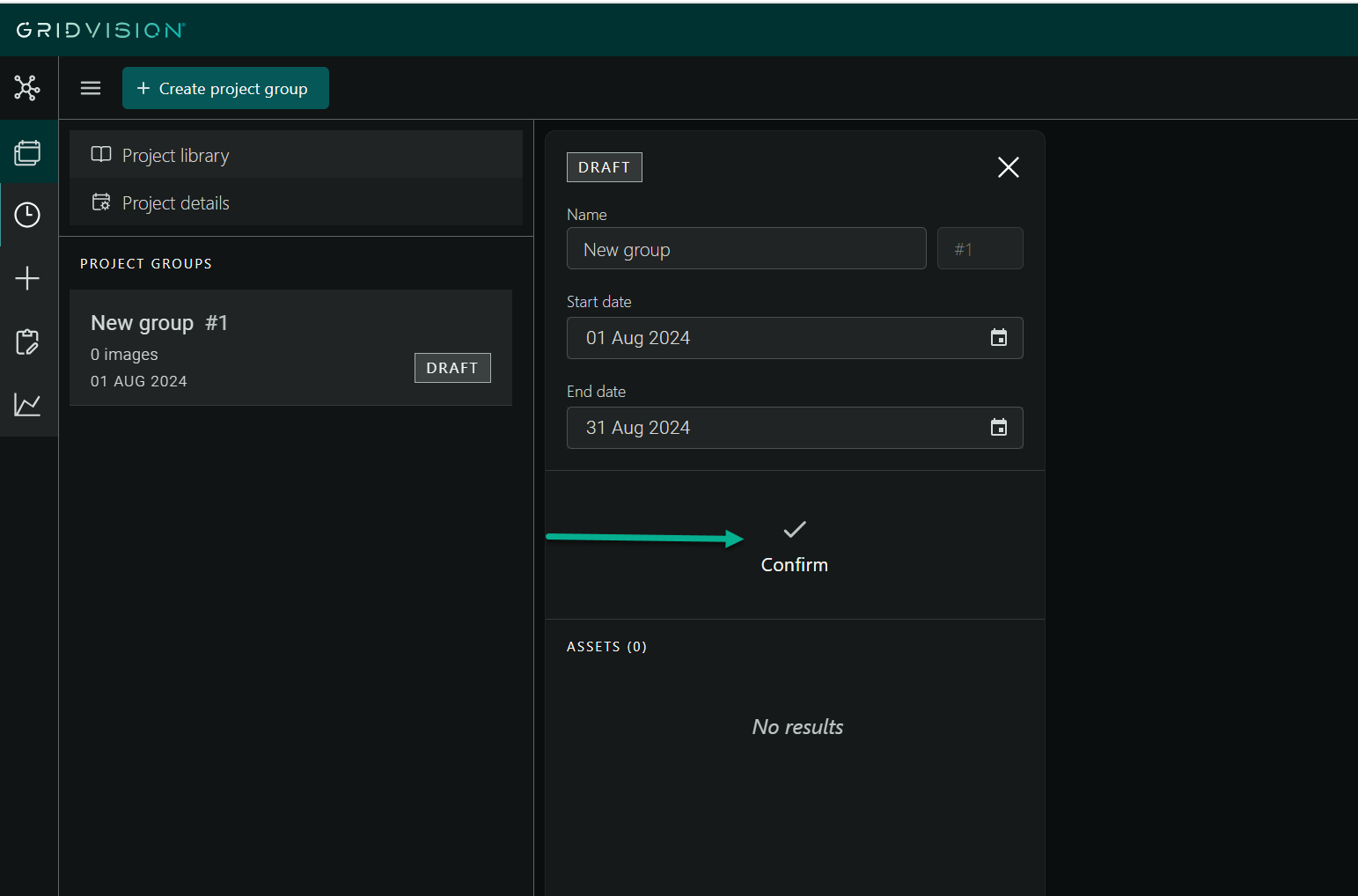Confirm the new project group
1358x896 pixels.
[x=794, y=547]
